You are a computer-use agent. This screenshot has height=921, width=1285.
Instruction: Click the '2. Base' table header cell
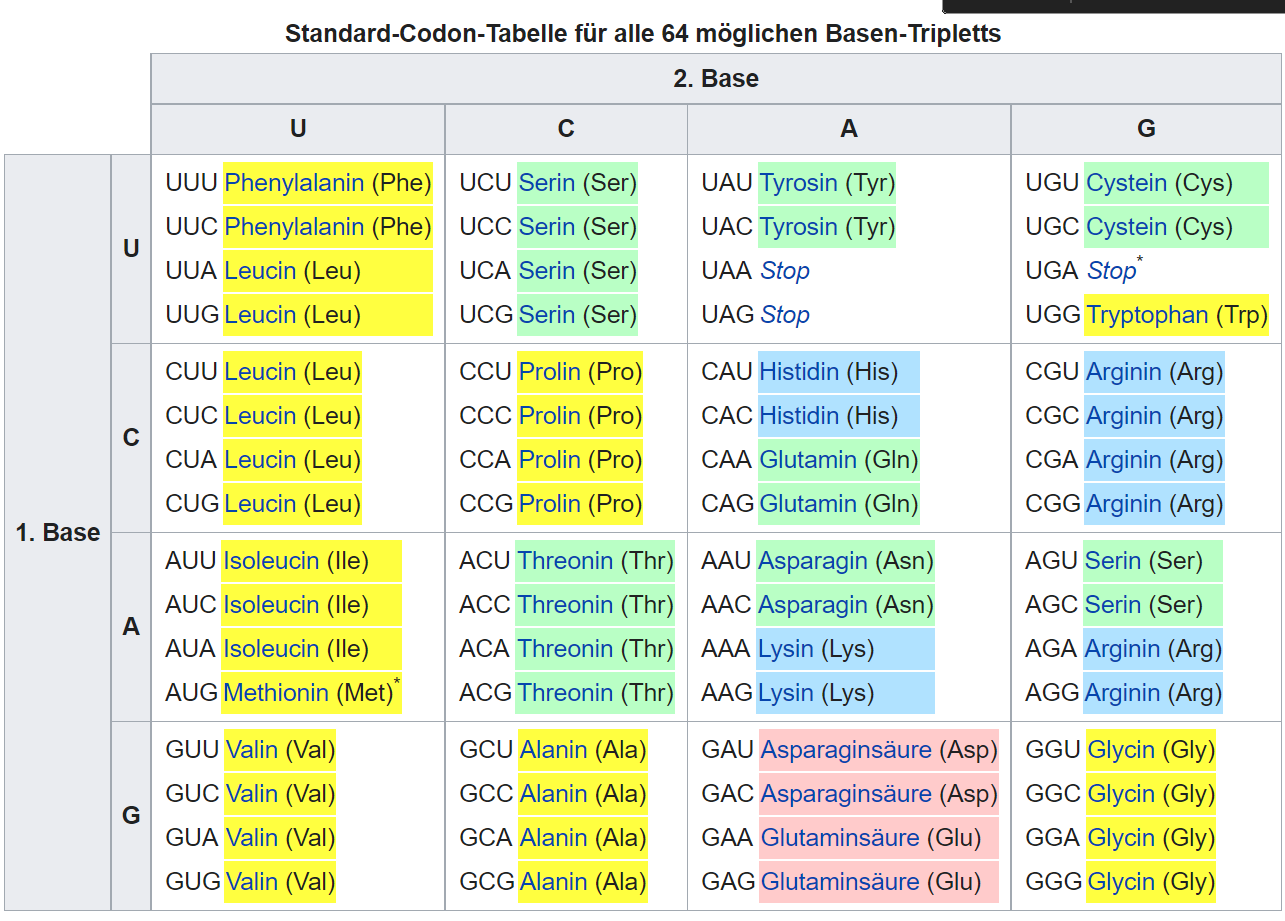(716, 79)
